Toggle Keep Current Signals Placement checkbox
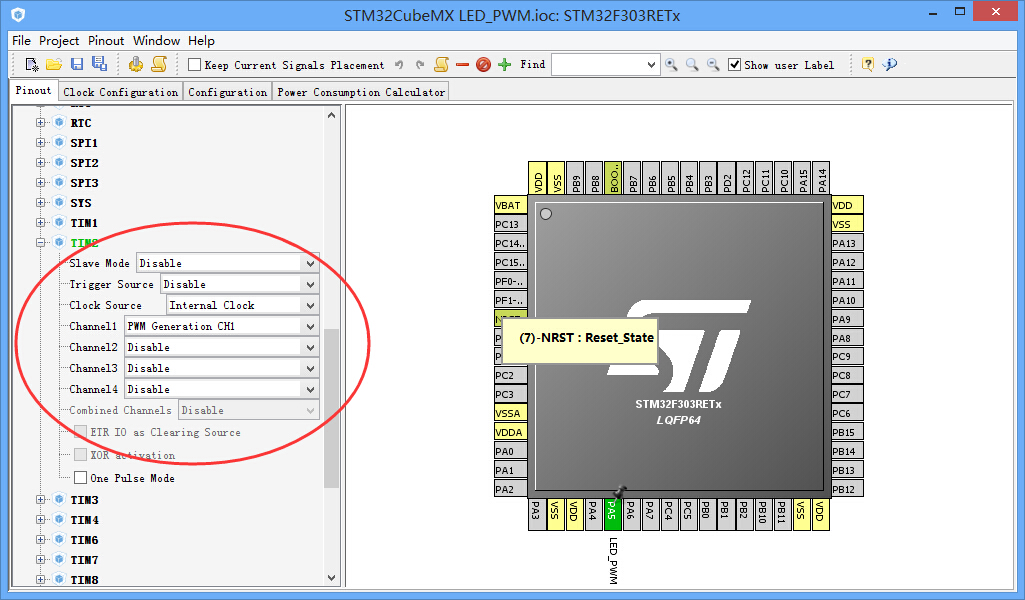The width and height of the screenshot is (1025, 600). tap(194, 65)
